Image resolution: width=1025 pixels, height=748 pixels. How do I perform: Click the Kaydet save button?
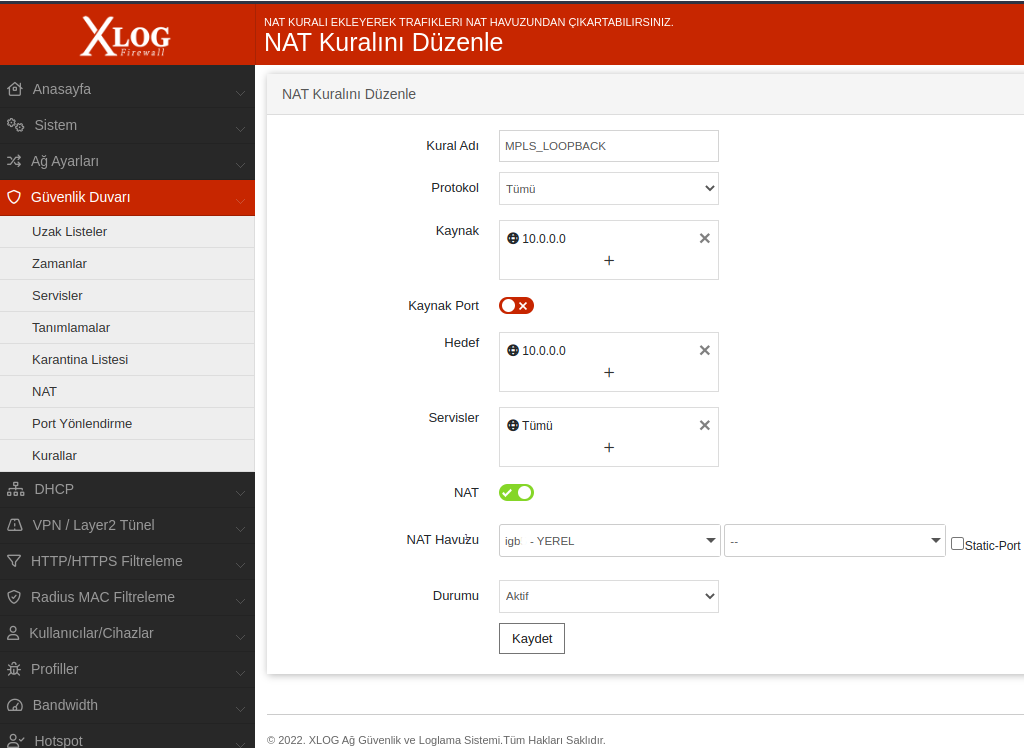click(532, 638)
